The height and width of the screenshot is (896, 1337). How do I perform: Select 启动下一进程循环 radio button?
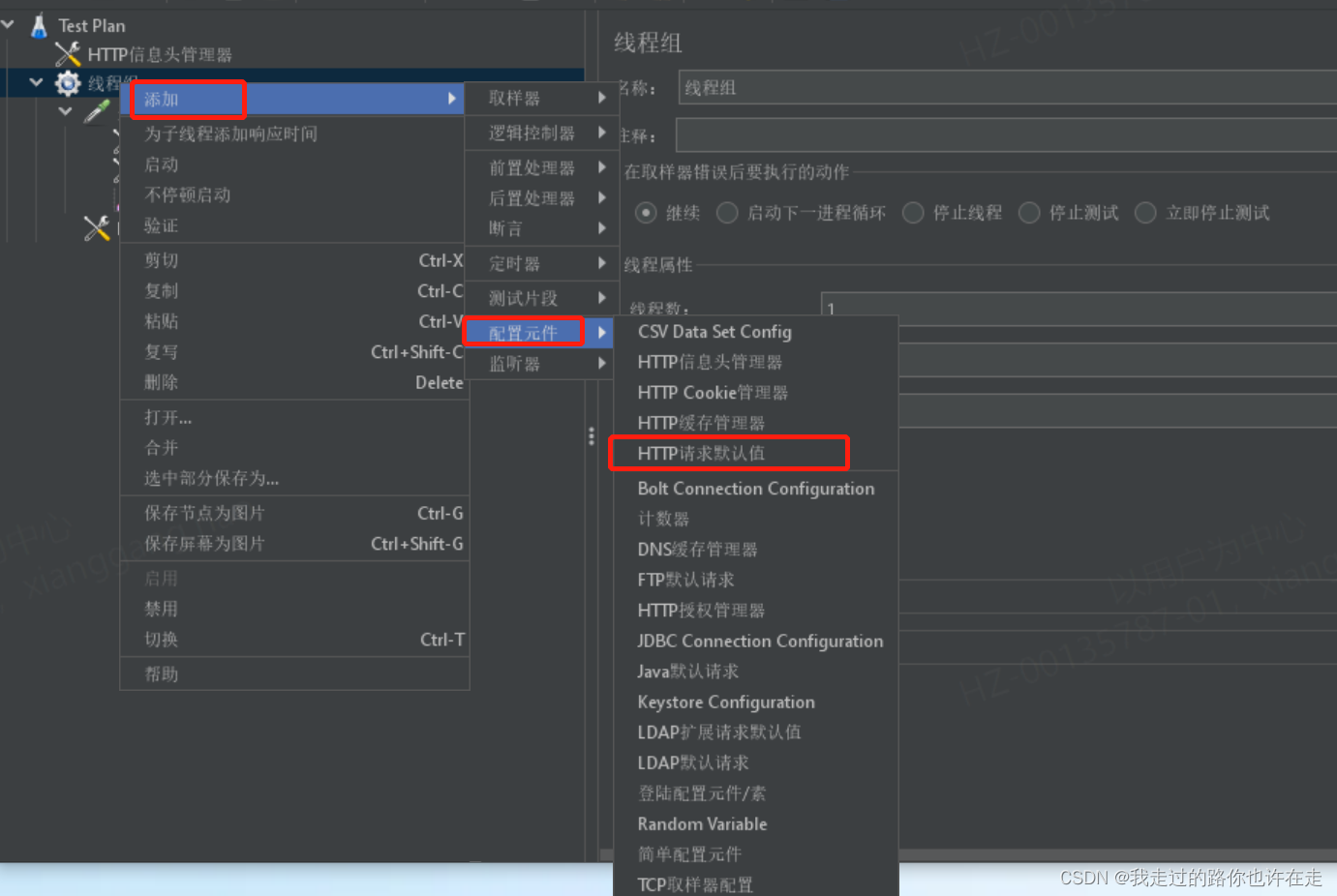[x=727, y=213]
